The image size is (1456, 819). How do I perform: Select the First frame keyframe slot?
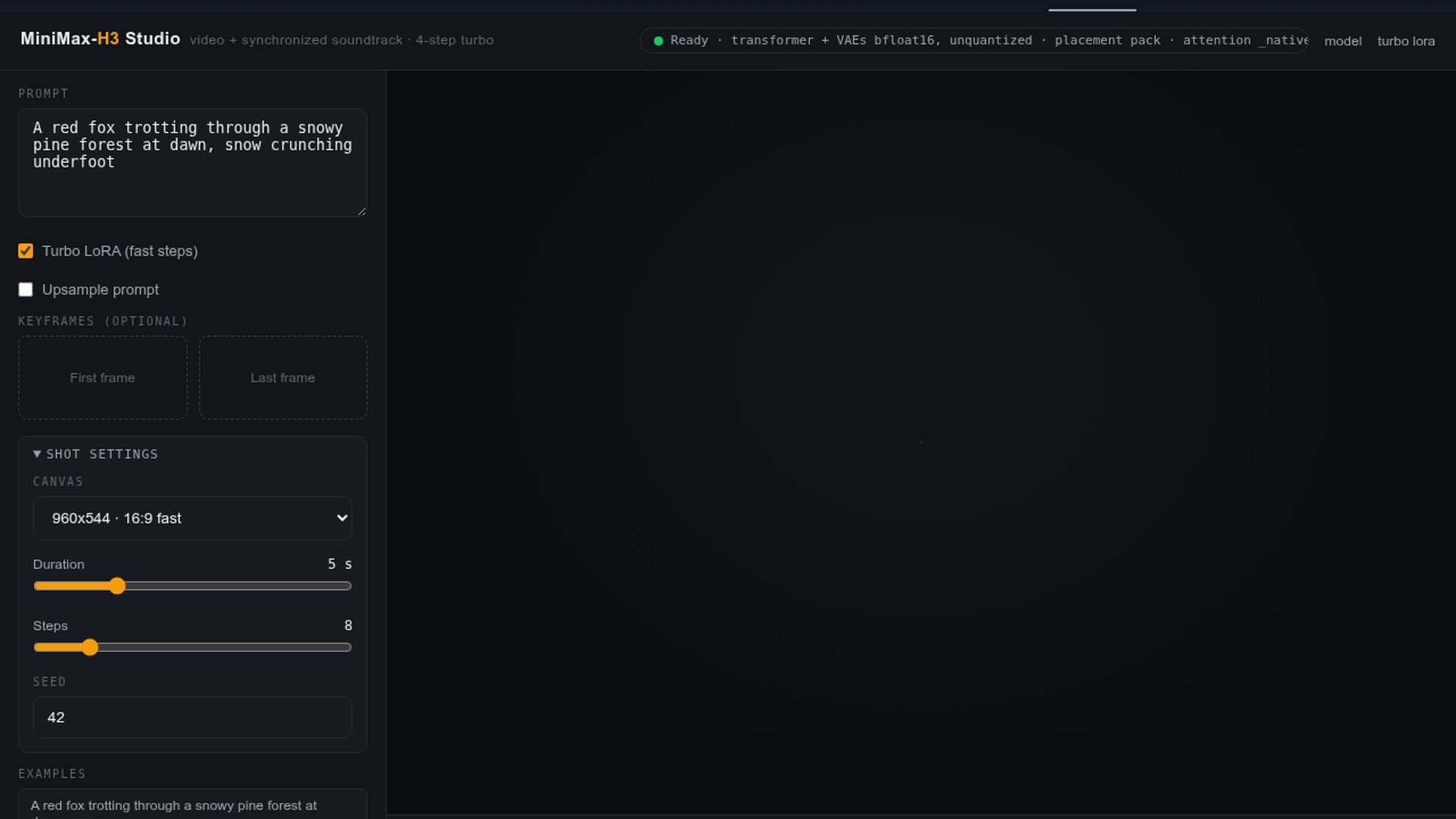(102, 378)
